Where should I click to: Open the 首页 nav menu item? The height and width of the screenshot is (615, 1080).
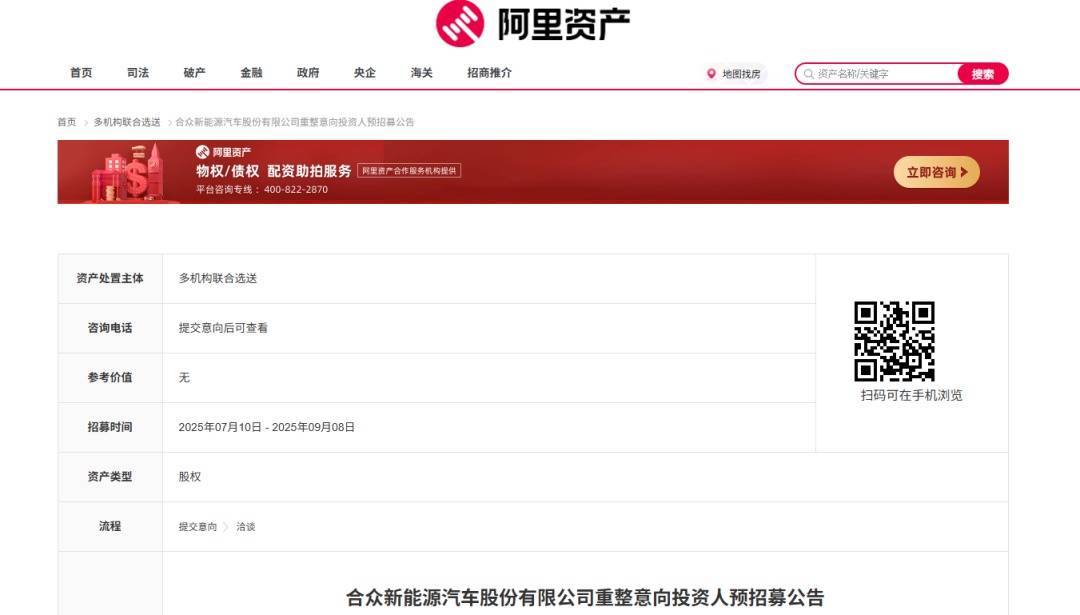(81, 72)
